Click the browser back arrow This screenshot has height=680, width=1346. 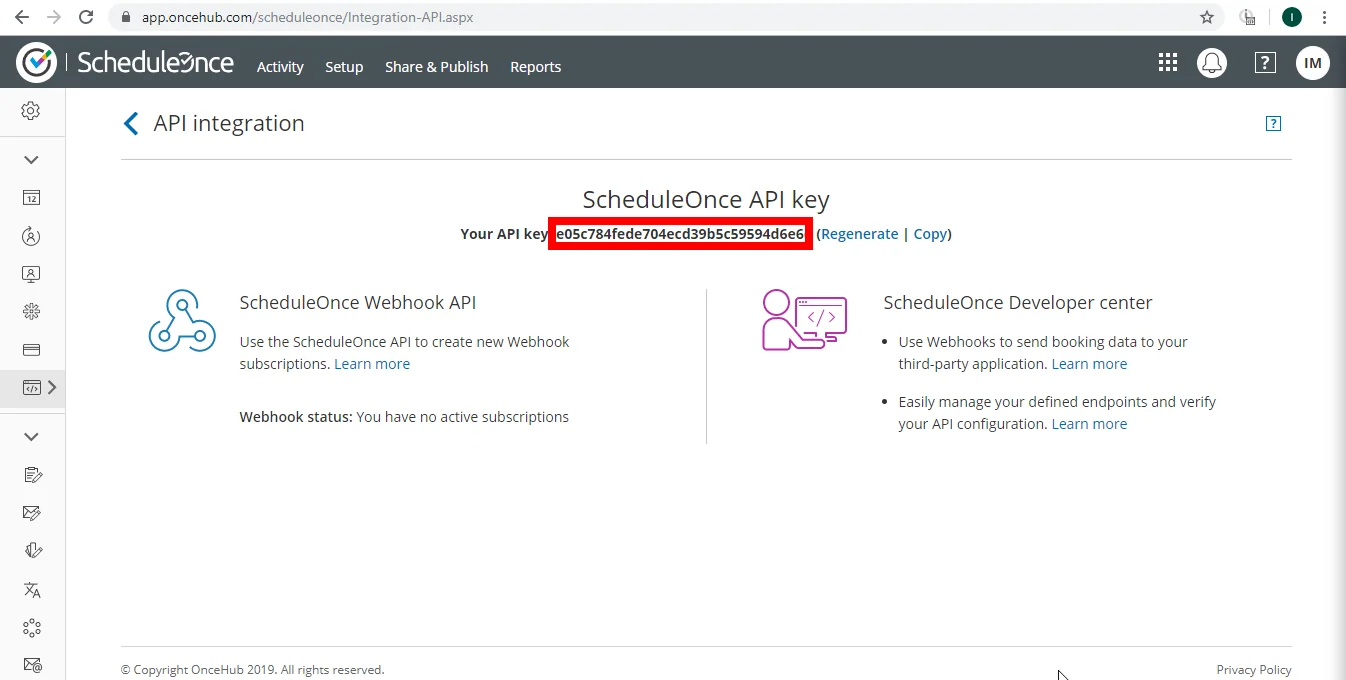[x=21, y=17]
